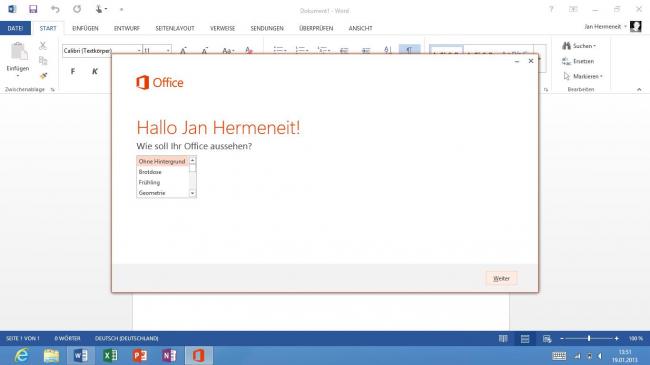650x365 pixels.
Task: Click the Word logo icon in title bar
Action: [x=12, y=9]
